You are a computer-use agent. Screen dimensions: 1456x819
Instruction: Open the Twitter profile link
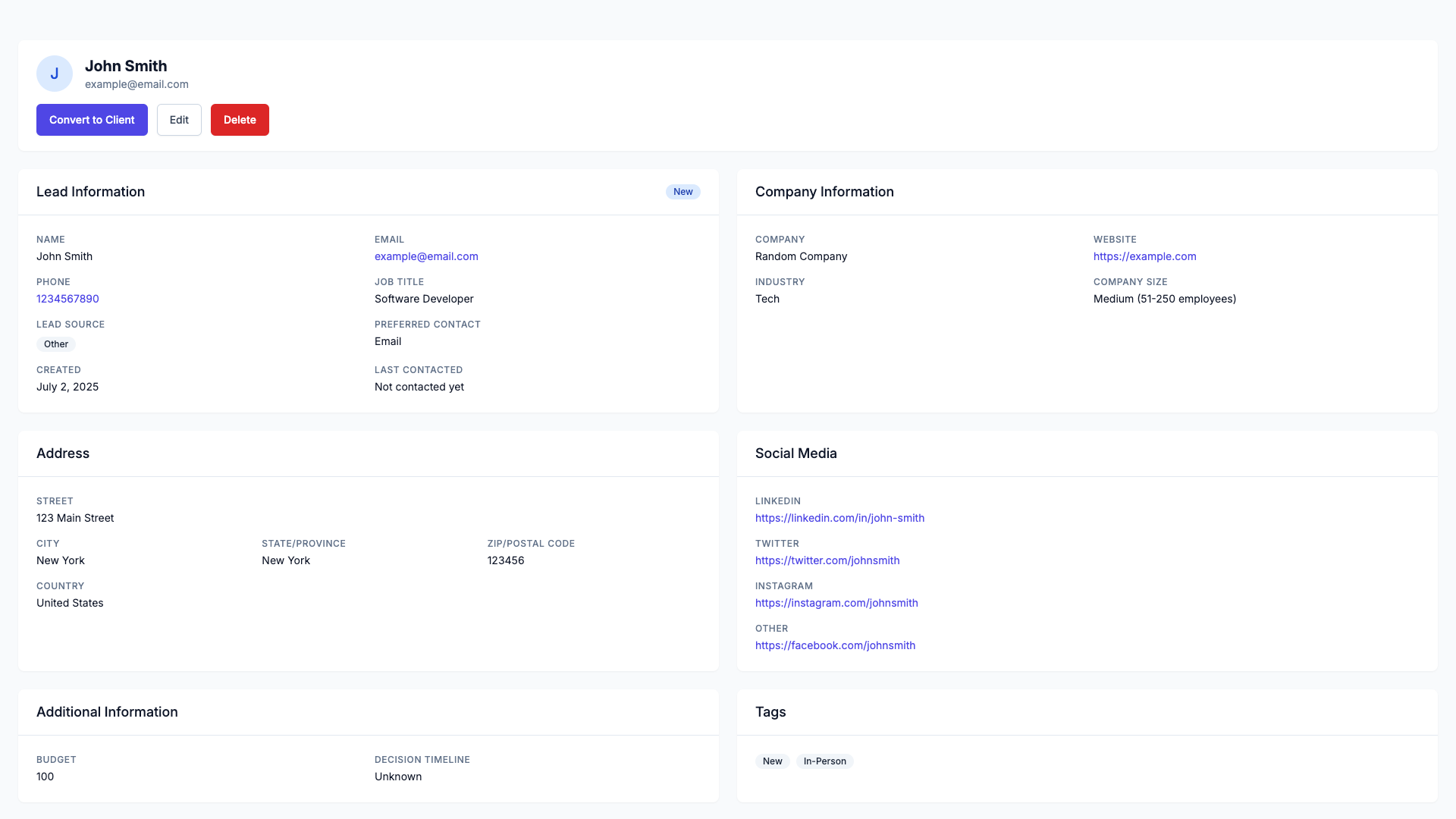point(827,560)
